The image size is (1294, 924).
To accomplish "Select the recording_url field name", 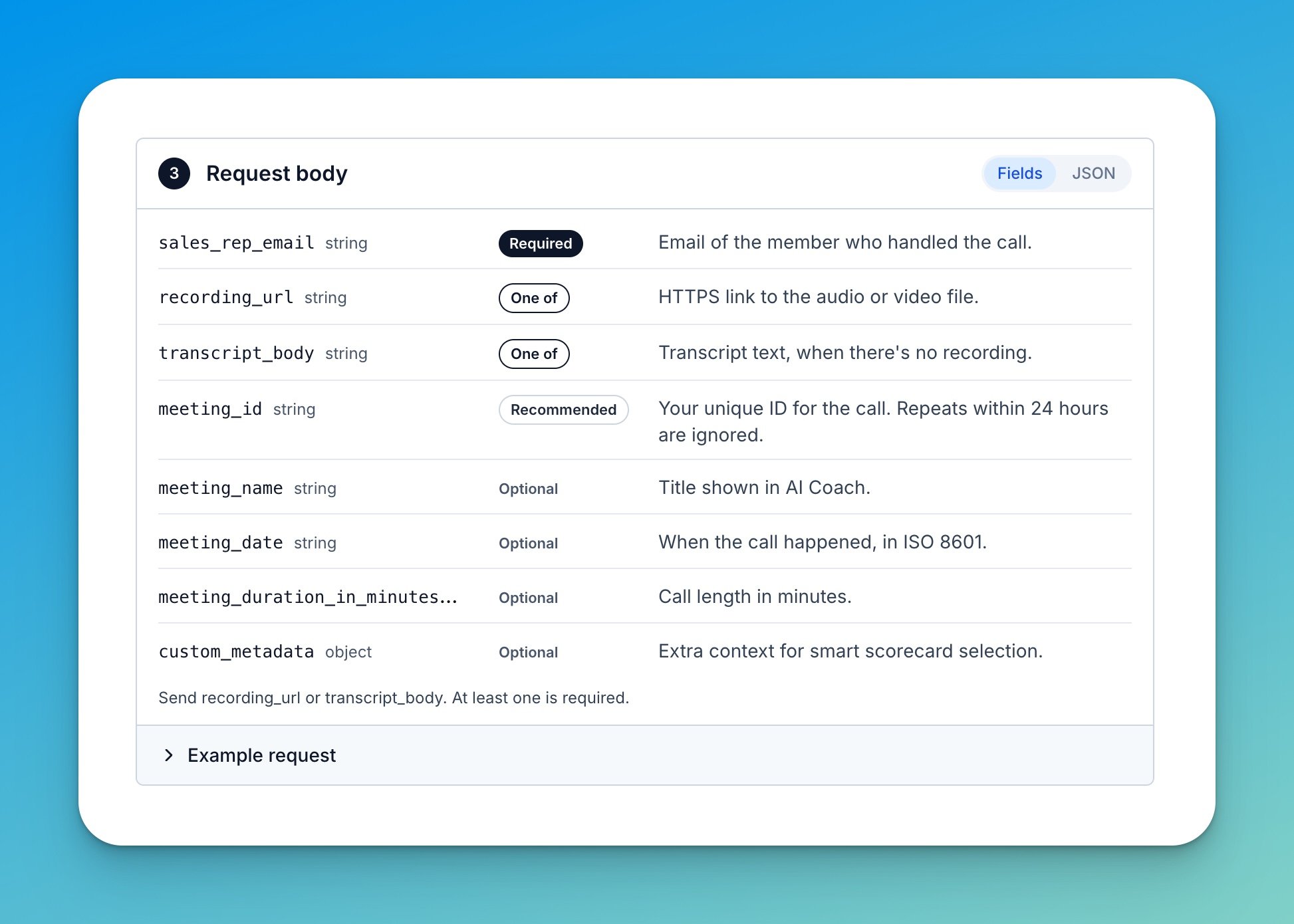I will 226,297.
